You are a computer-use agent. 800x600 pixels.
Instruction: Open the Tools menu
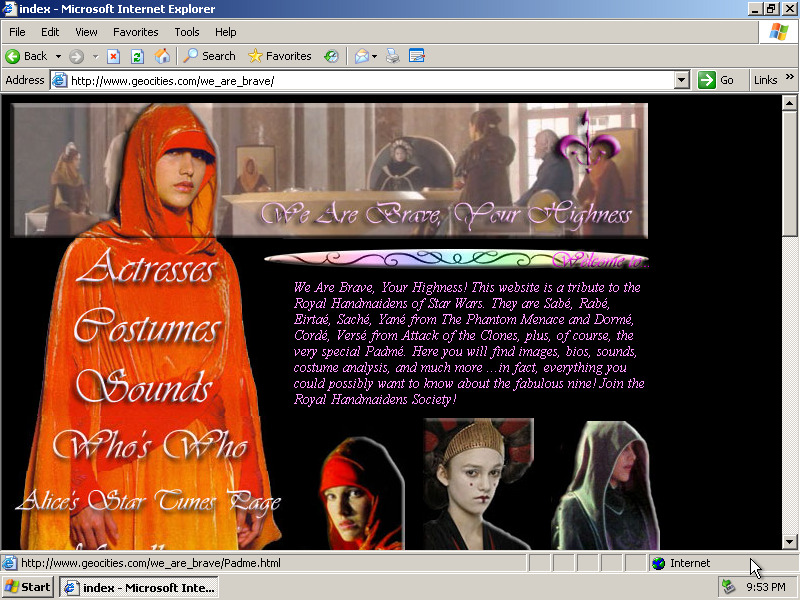click(x=187, y=32)
